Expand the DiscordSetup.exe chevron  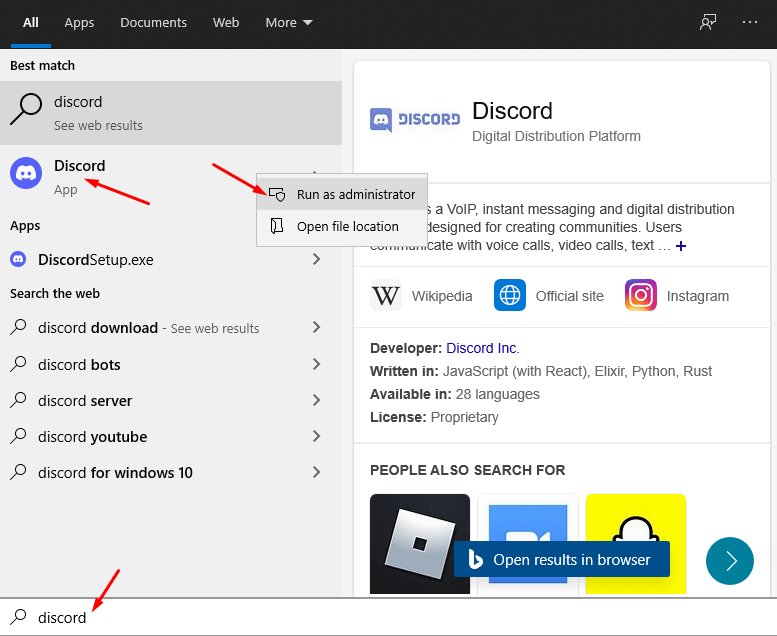[x=317, y=259]
